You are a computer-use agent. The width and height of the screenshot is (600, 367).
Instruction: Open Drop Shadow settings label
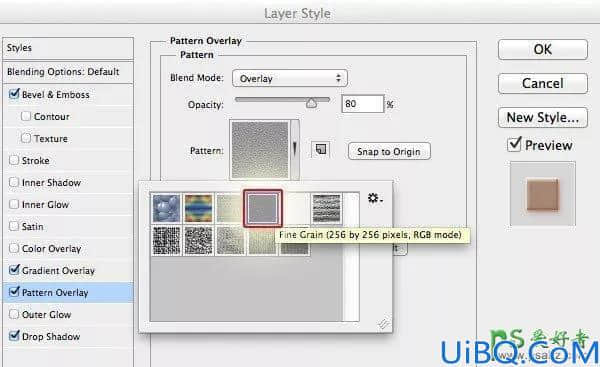click(x=51, y=337)
